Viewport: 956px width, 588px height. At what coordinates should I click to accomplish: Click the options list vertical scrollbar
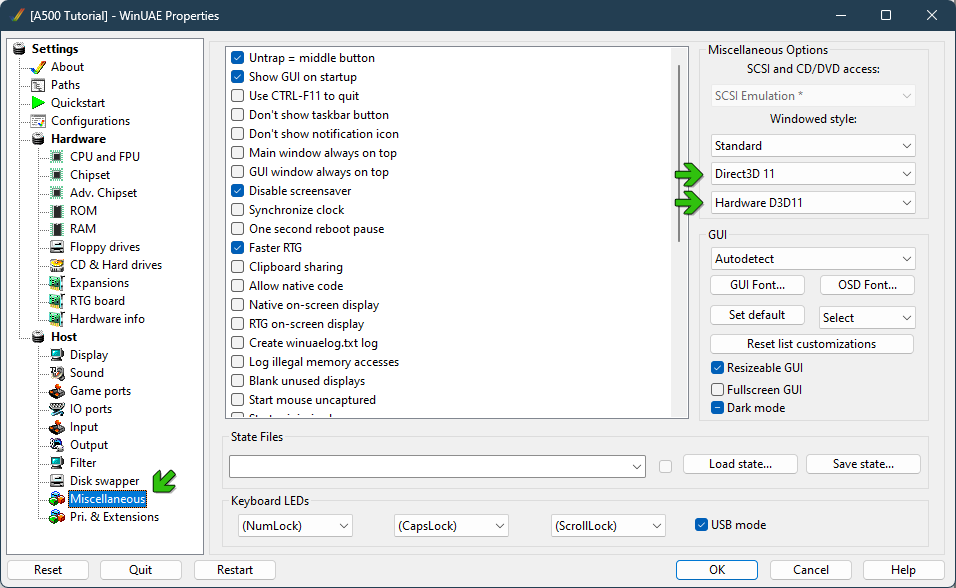679,154
